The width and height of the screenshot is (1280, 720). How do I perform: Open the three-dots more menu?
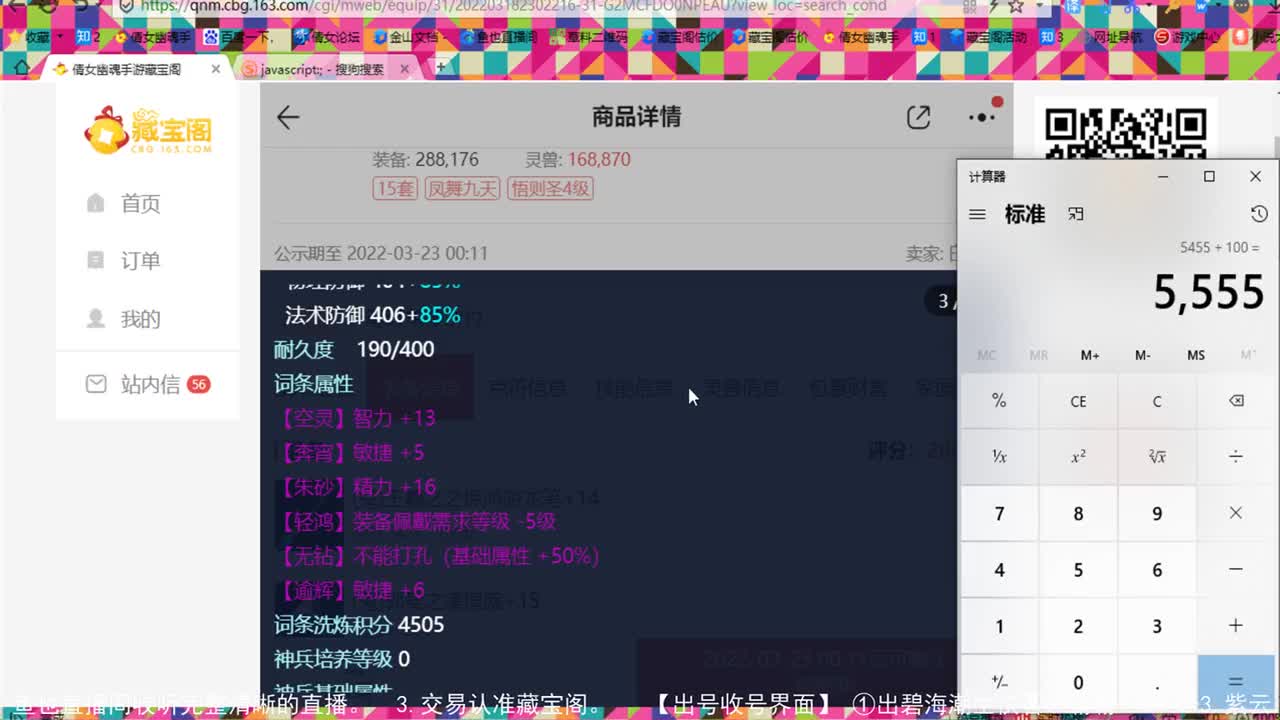(983, 117)
